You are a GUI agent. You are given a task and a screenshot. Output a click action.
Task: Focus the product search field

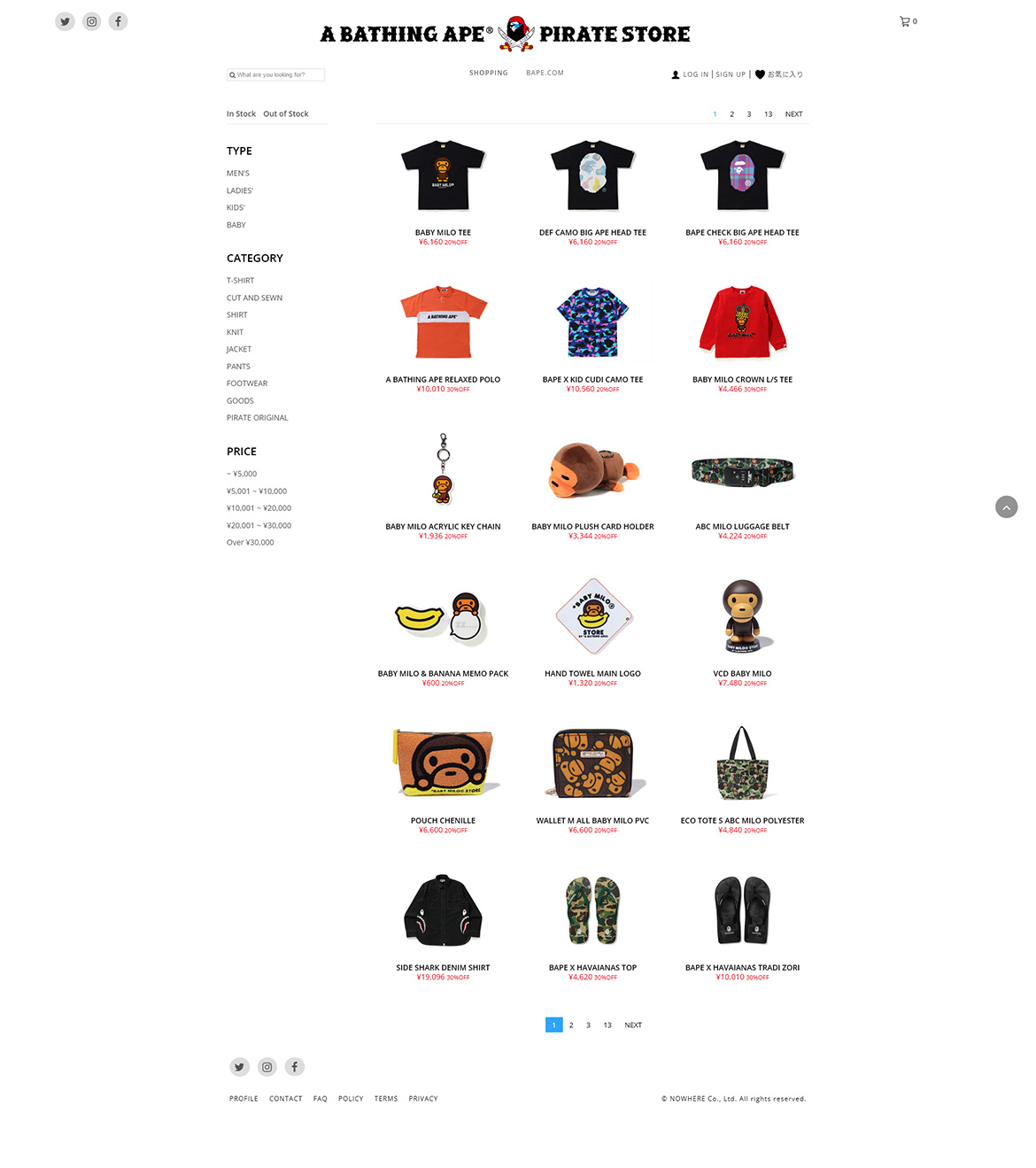(276, 75)
